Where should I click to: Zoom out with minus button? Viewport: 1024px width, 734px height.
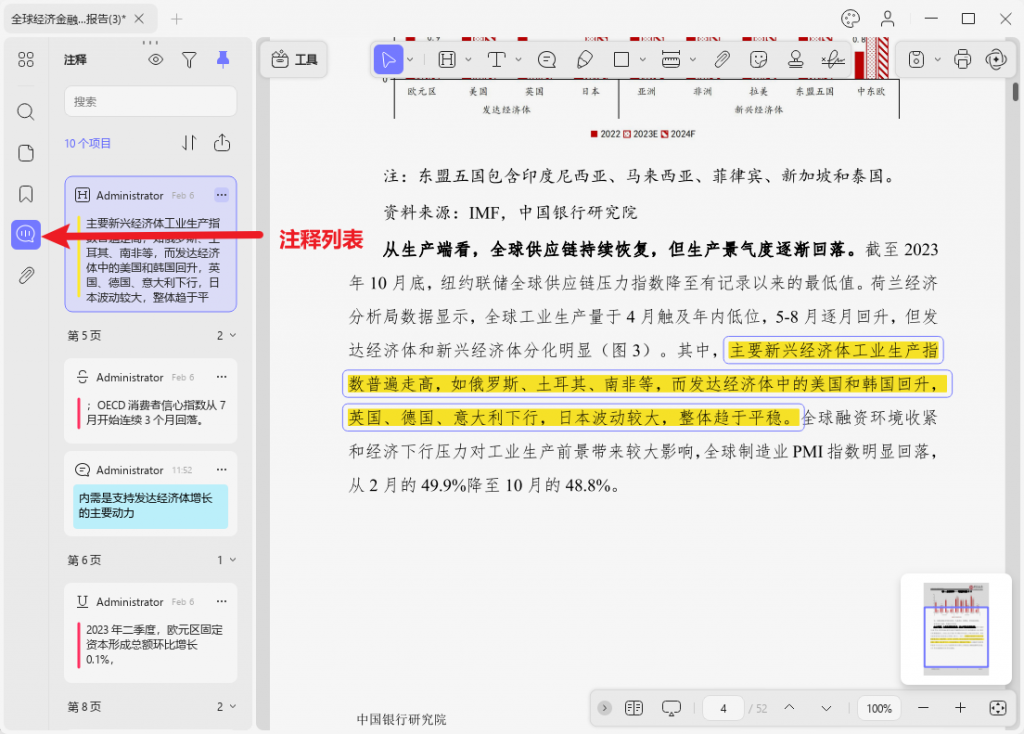(x=923, y=708)
